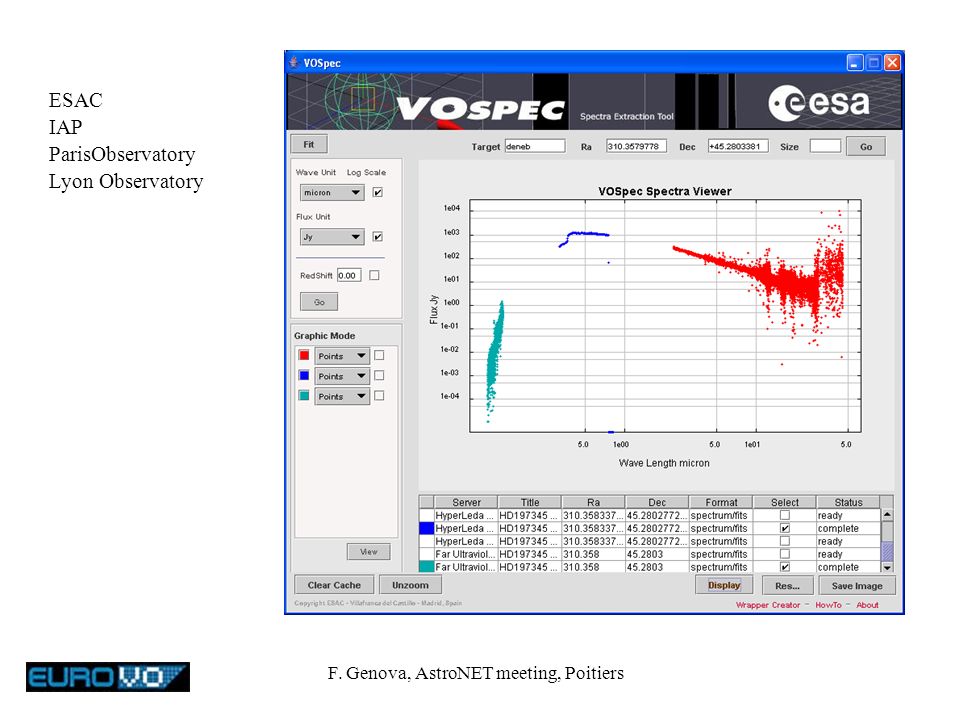Open Points dropdown for blue spectrum
Viewport: 960px width, 720px height.
pyautogui.click(x=342, y=376)
